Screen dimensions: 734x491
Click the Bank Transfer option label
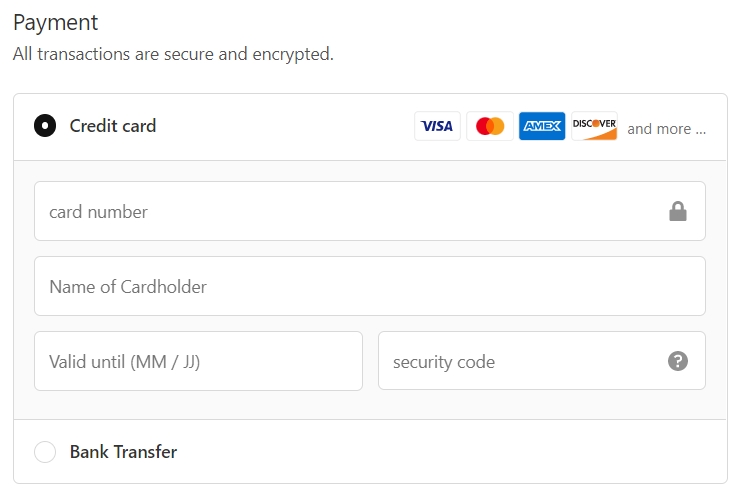pyautogui.click(x=124, y=452)
